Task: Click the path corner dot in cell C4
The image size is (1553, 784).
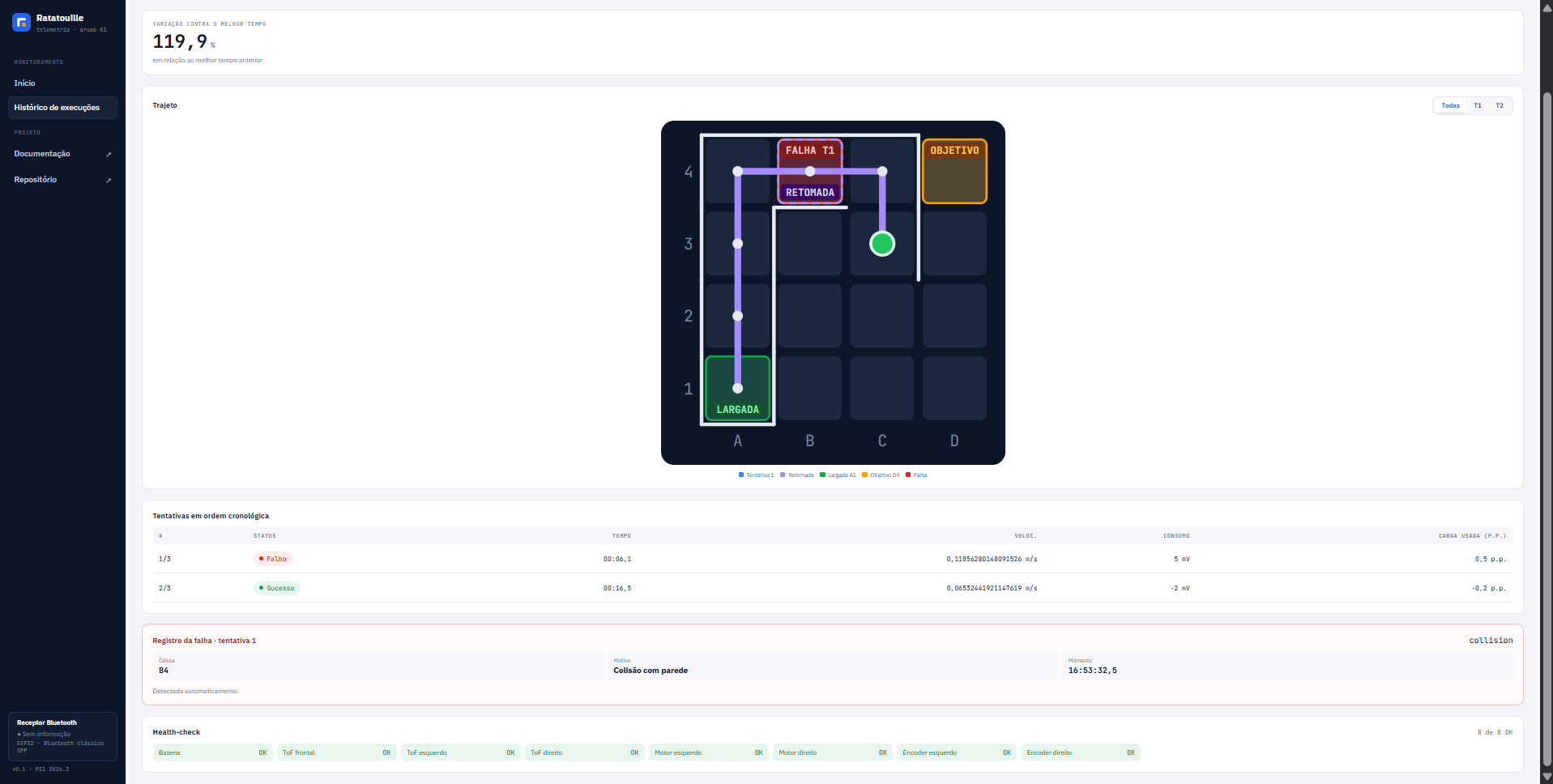Action: (882, 172)
